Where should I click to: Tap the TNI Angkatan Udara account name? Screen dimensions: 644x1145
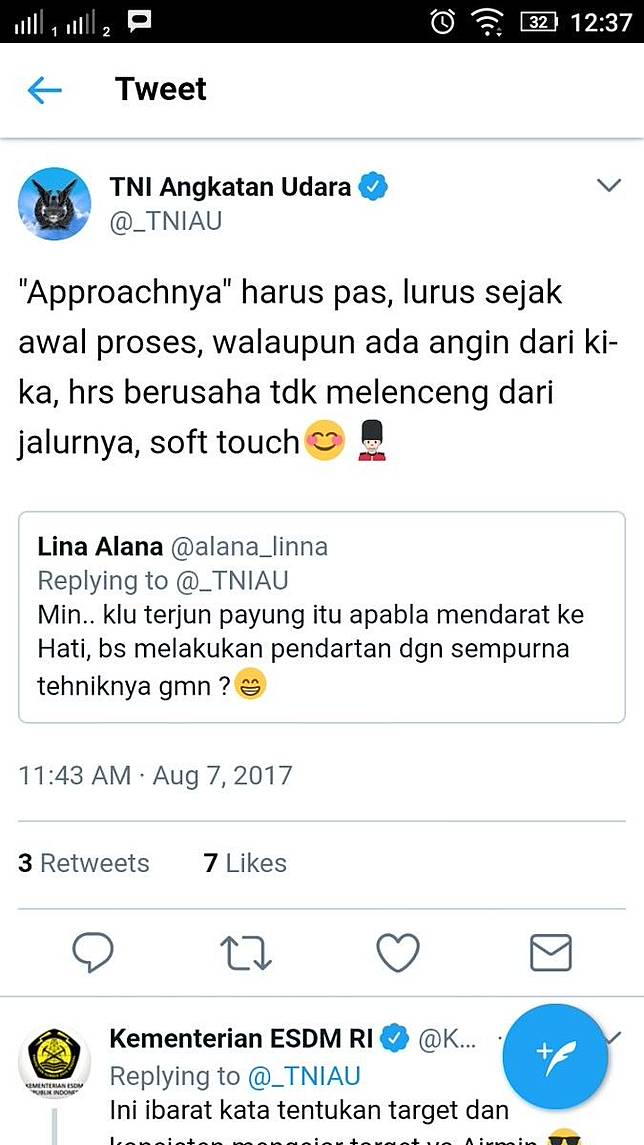pyautogui.click(x=231, y=188)
